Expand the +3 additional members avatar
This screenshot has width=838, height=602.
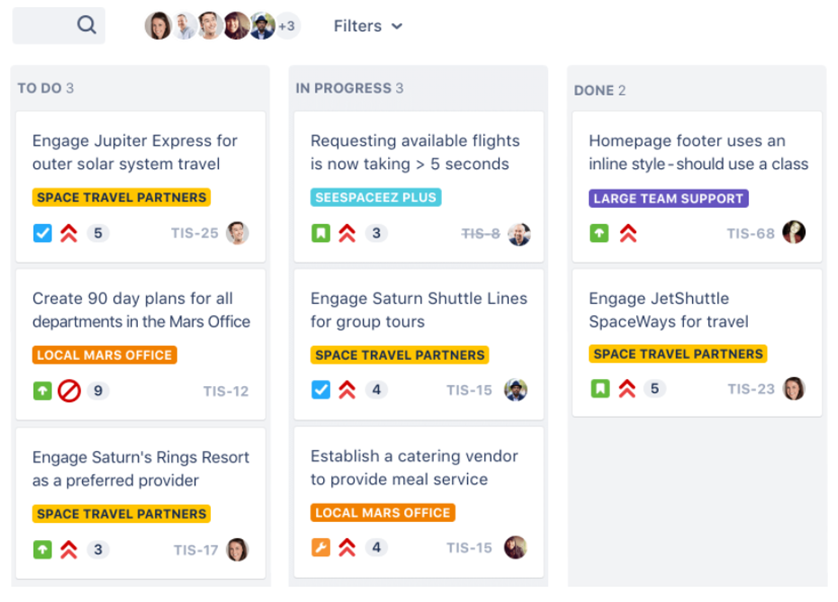(x=288, y=26)
